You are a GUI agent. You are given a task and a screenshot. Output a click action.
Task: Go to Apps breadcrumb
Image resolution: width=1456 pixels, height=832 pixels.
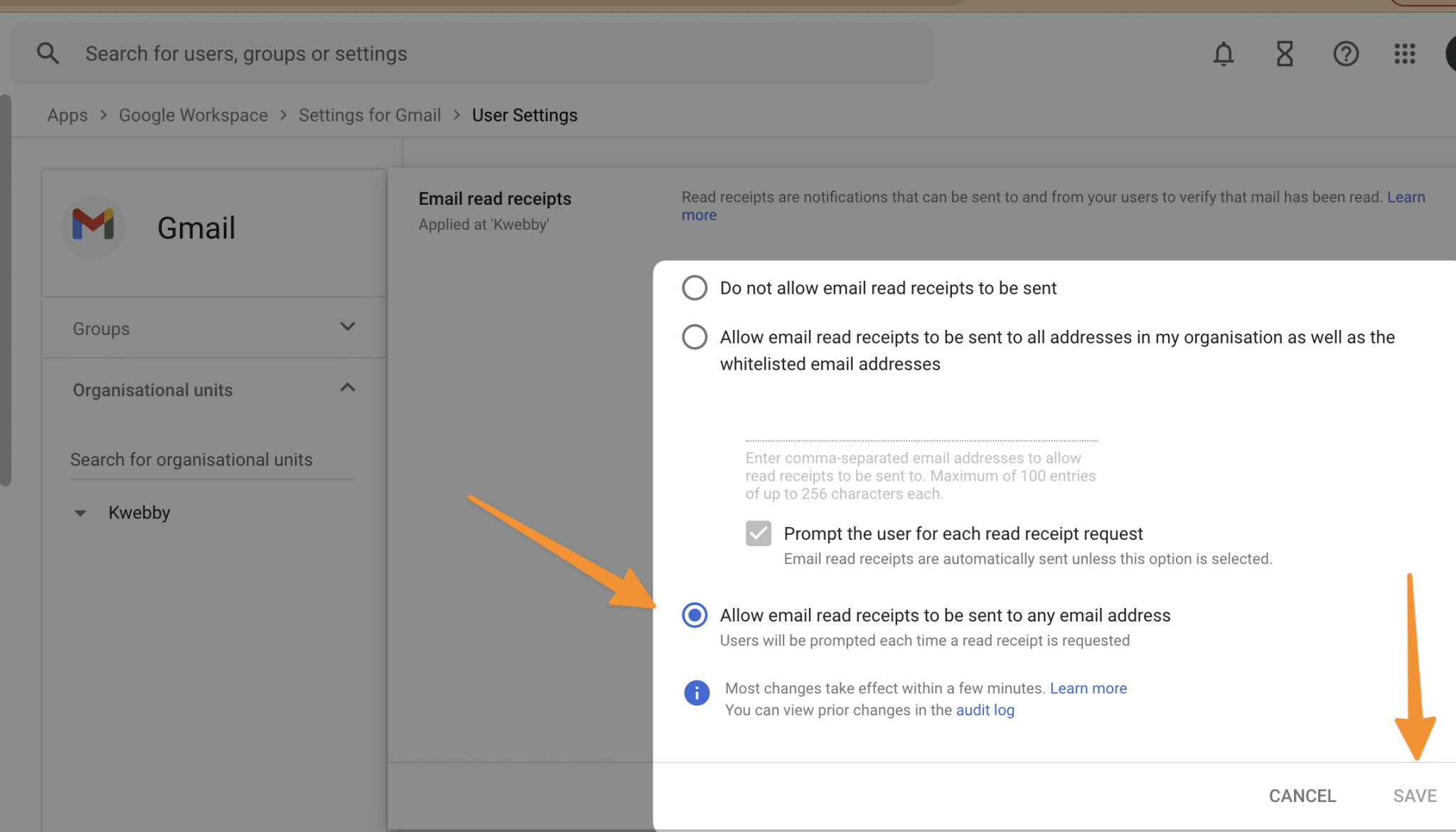[x=68, y=115]
